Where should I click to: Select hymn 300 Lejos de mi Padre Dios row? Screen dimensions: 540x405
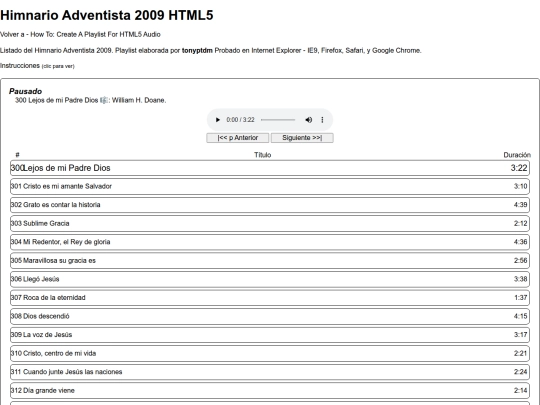click(x=270, y=168)
